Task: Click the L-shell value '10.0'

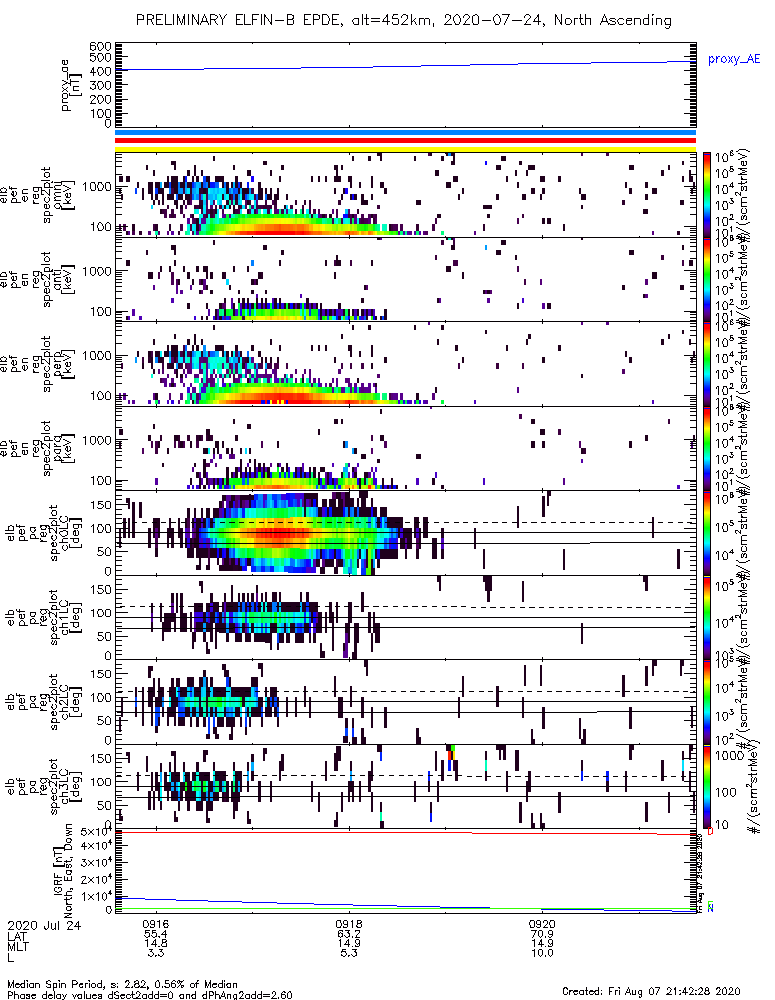Action: (x=542, y=953)
